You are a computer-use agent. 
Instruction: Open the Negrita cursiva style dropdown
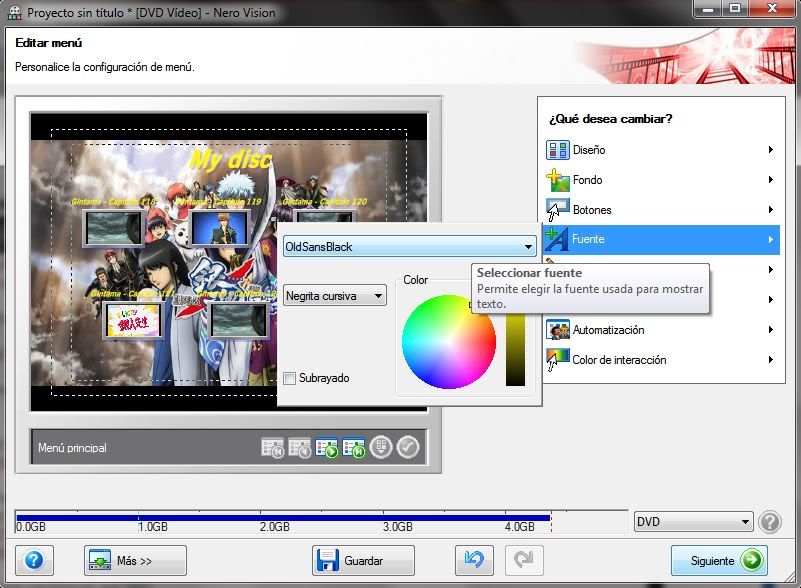[x=335, y=296]
